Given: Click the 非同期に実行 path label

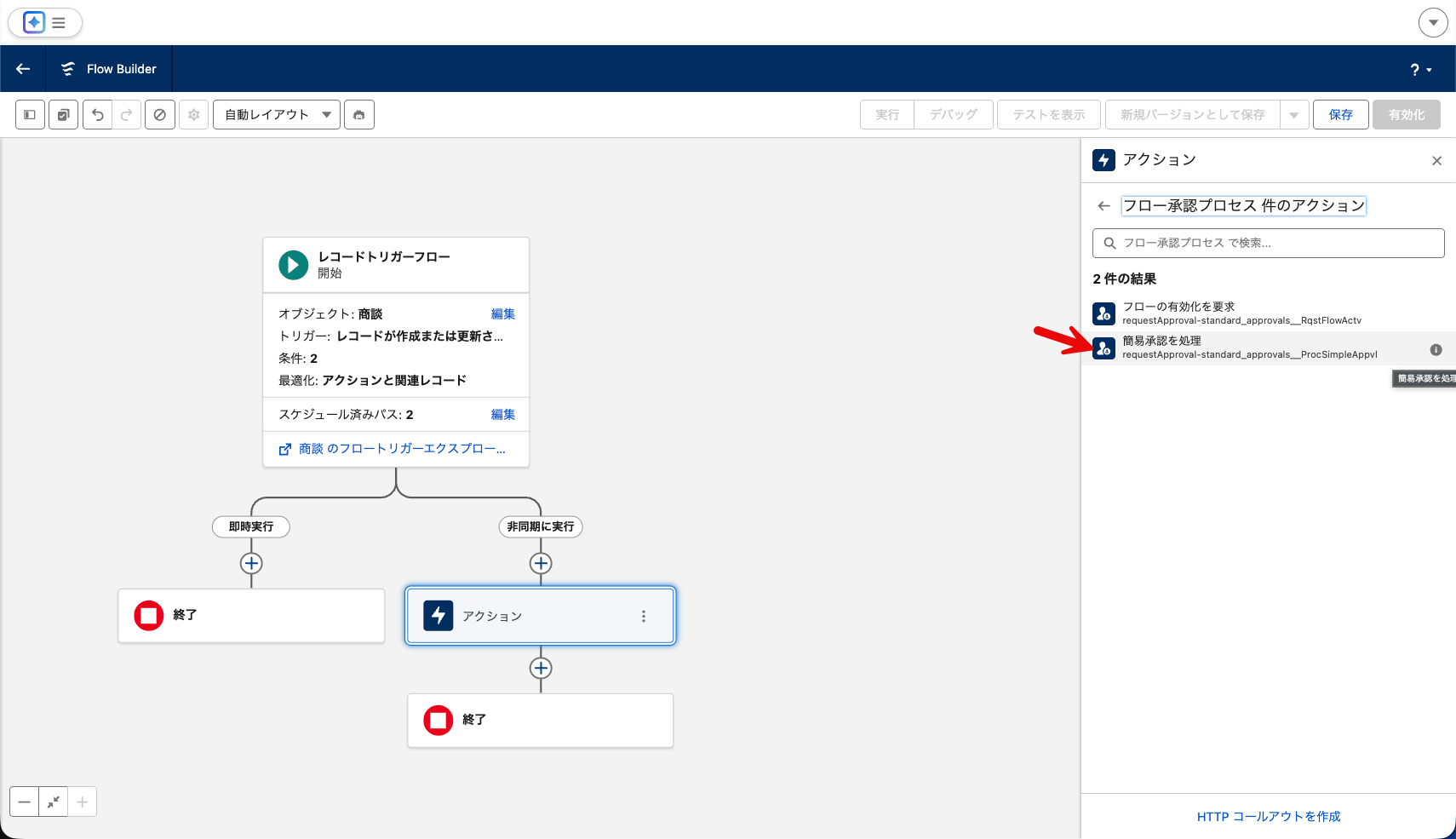Looking at the screenshot, I should [541, 527].
